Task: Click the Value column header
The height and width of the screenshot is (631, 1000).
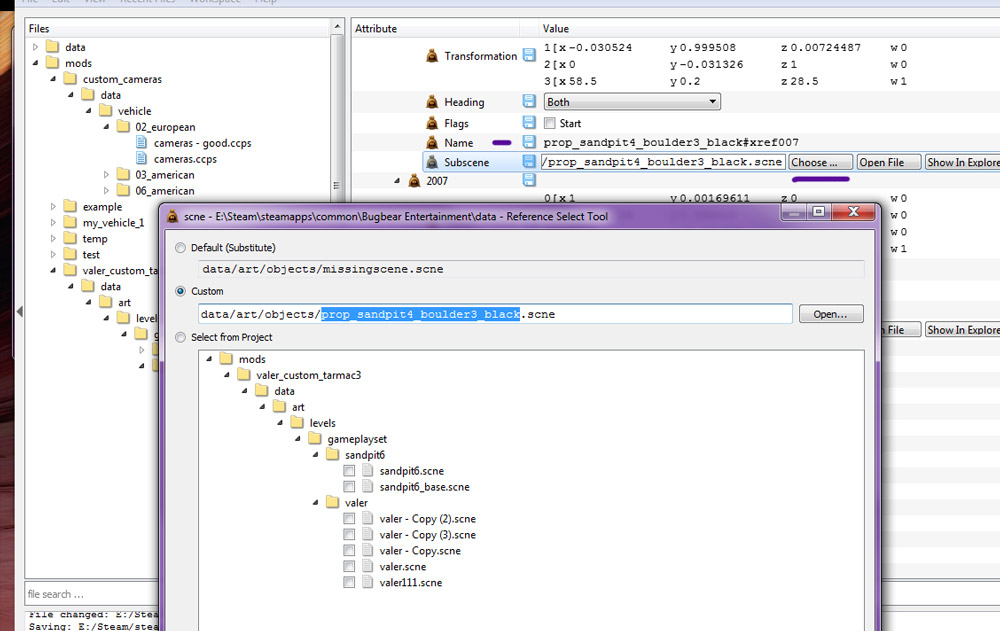Action: pyautogui.click(x=555, y=29)
